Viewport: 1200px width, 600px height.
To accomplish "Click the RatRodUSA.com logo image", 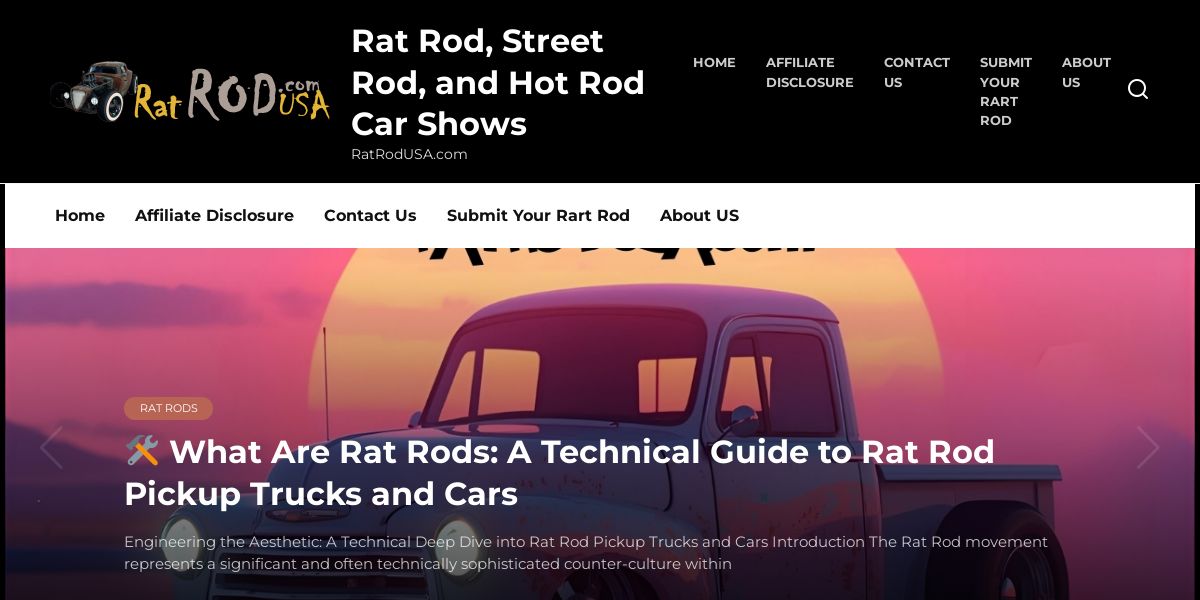I will pyautogui.click(x=190, y=92).
